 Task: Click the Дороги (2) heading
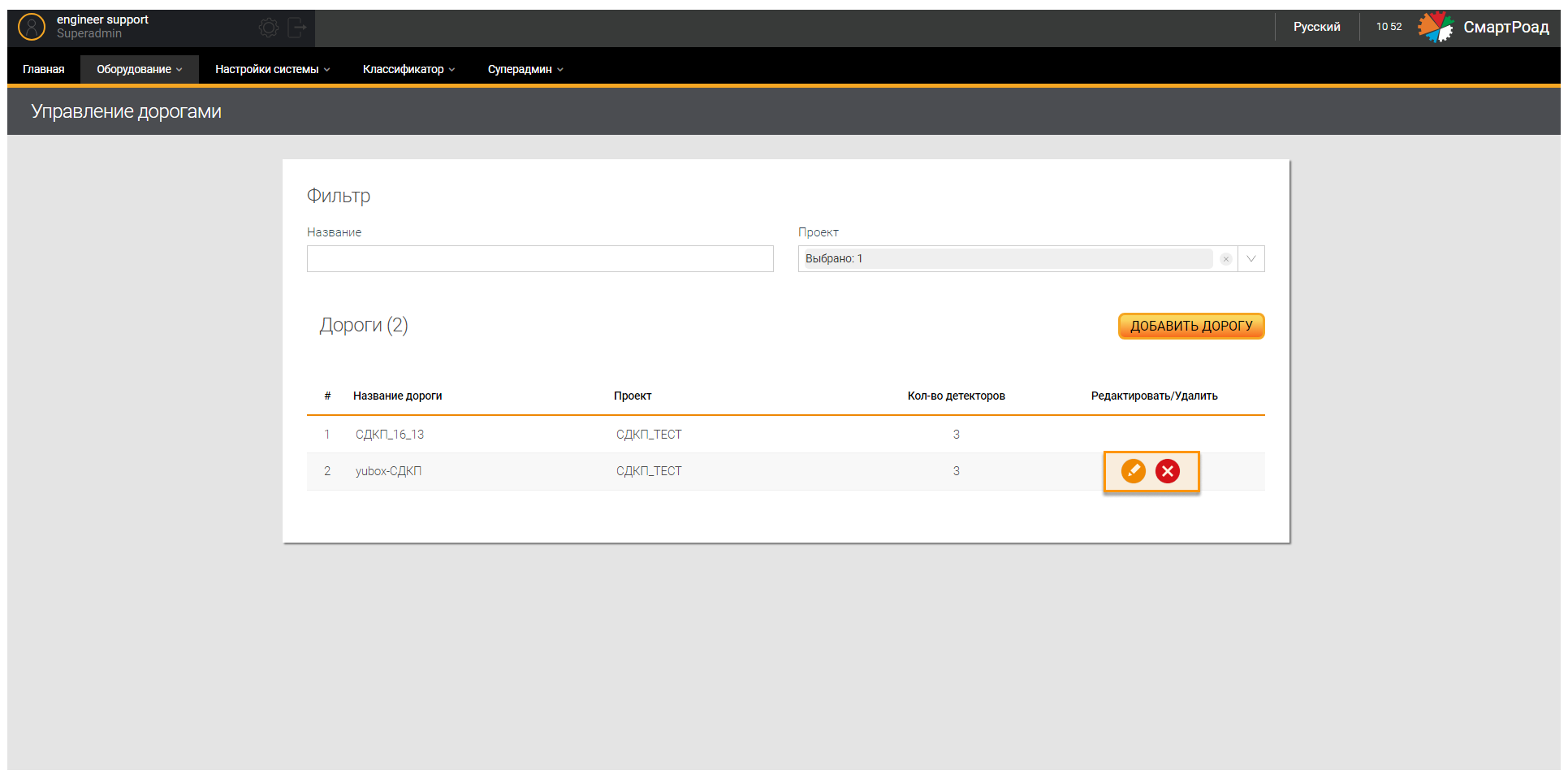[x=364, y=325]
